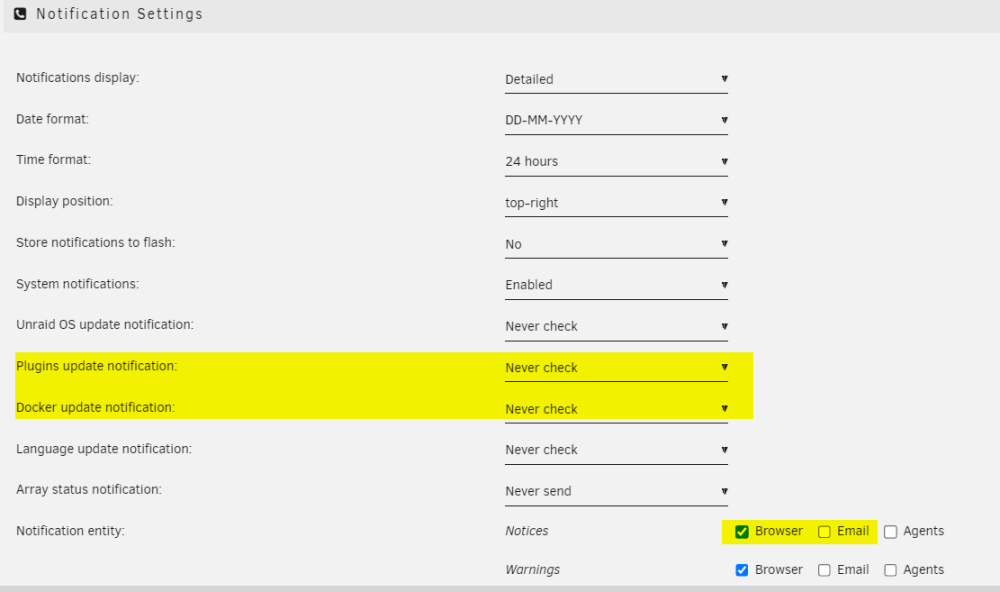
Task: Check Agents for Warnings
Action: click(890, 570)
